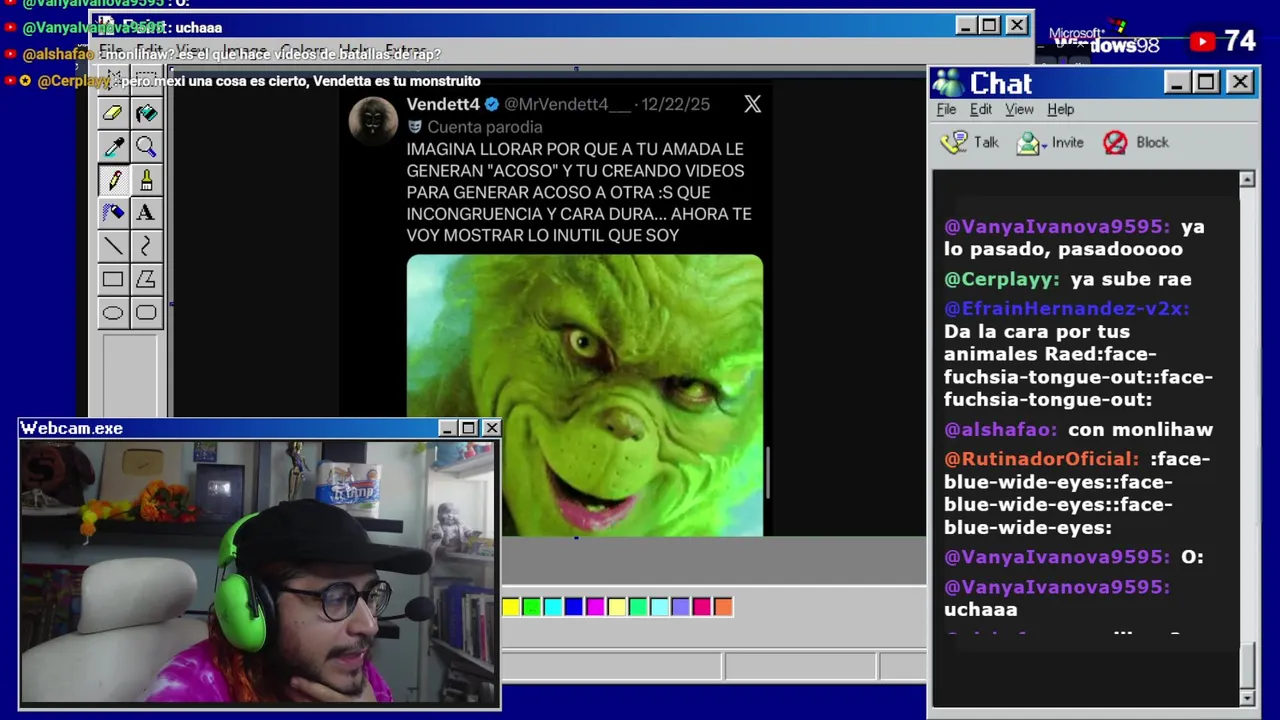Click 'con monlihaw' chat message
The height and width of the screenshot is (720, 1280).
[x=1140, y=429]
